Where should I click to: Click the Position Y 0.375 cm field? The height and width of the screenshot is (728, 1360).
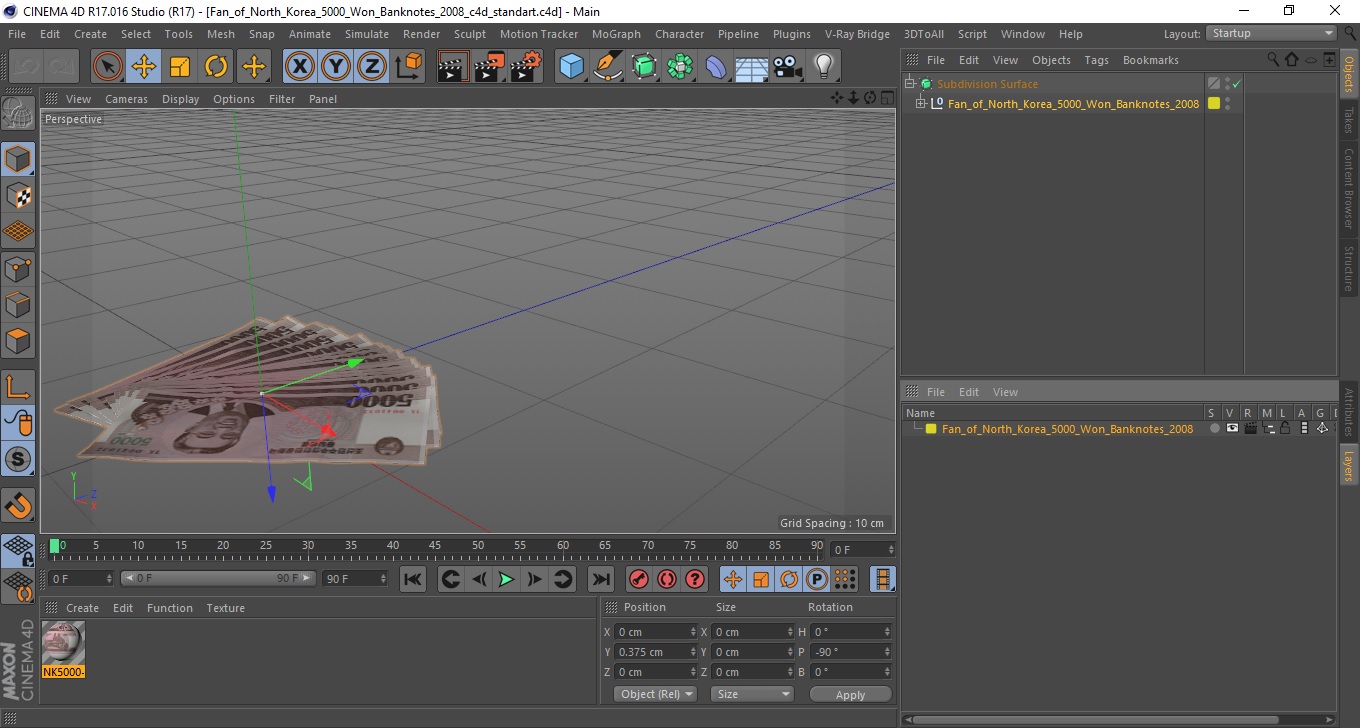[x=657, y=652]
